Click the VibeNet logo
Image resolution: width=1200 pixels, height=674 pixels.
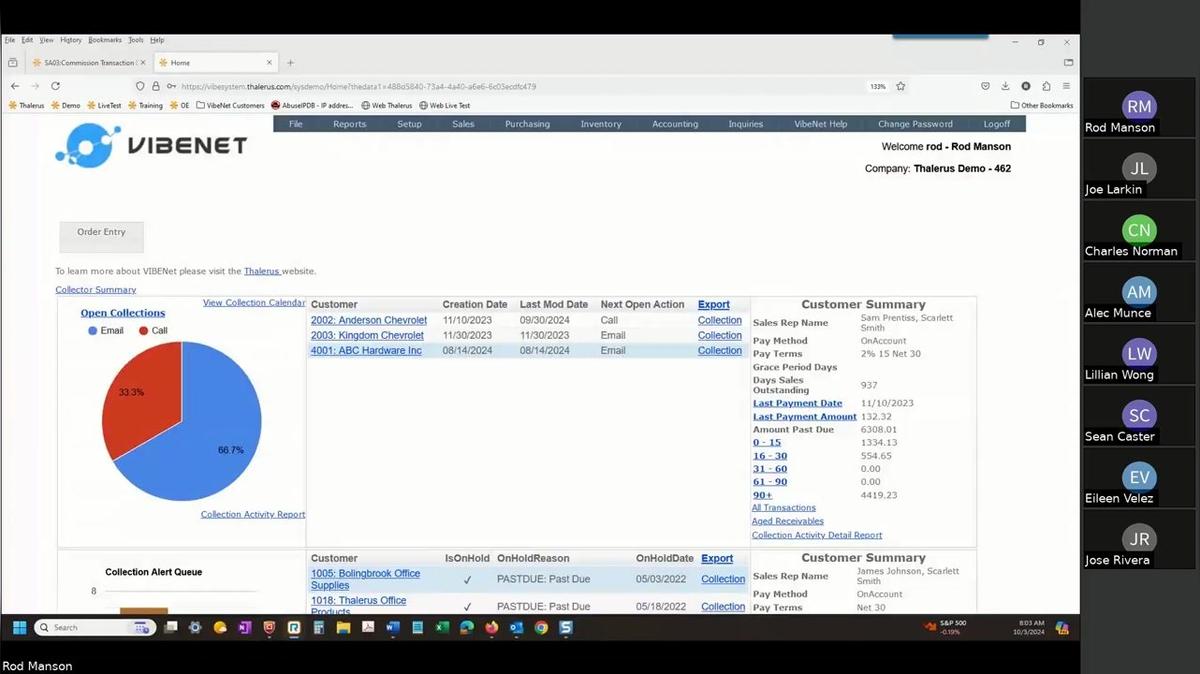(x=151, y=146)
